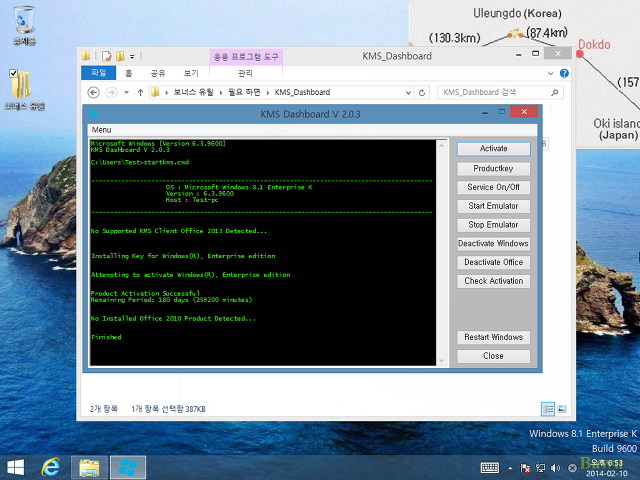Show hidden tray icons arrow
This screenshot has height=480, width=640.
pos(510,468)
